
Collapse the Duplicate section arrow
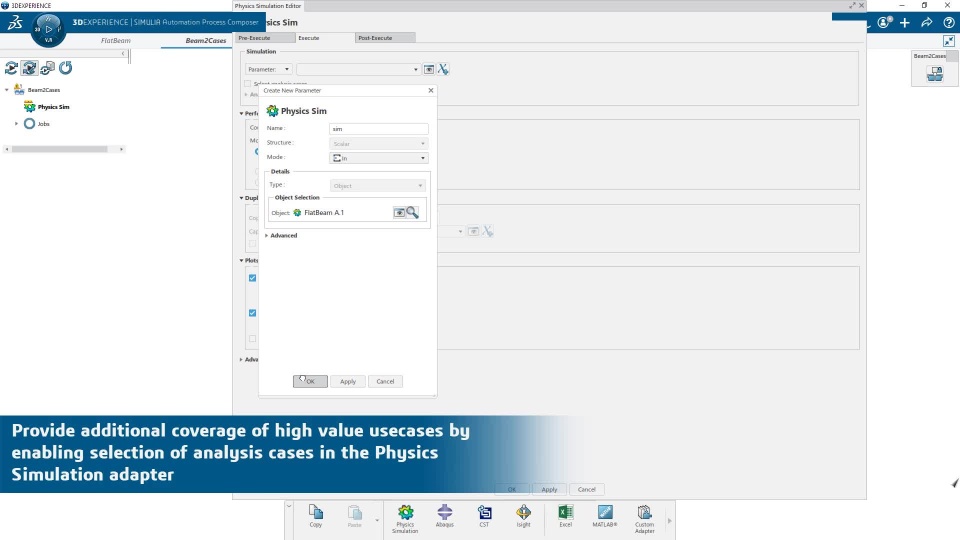[241, 198]
